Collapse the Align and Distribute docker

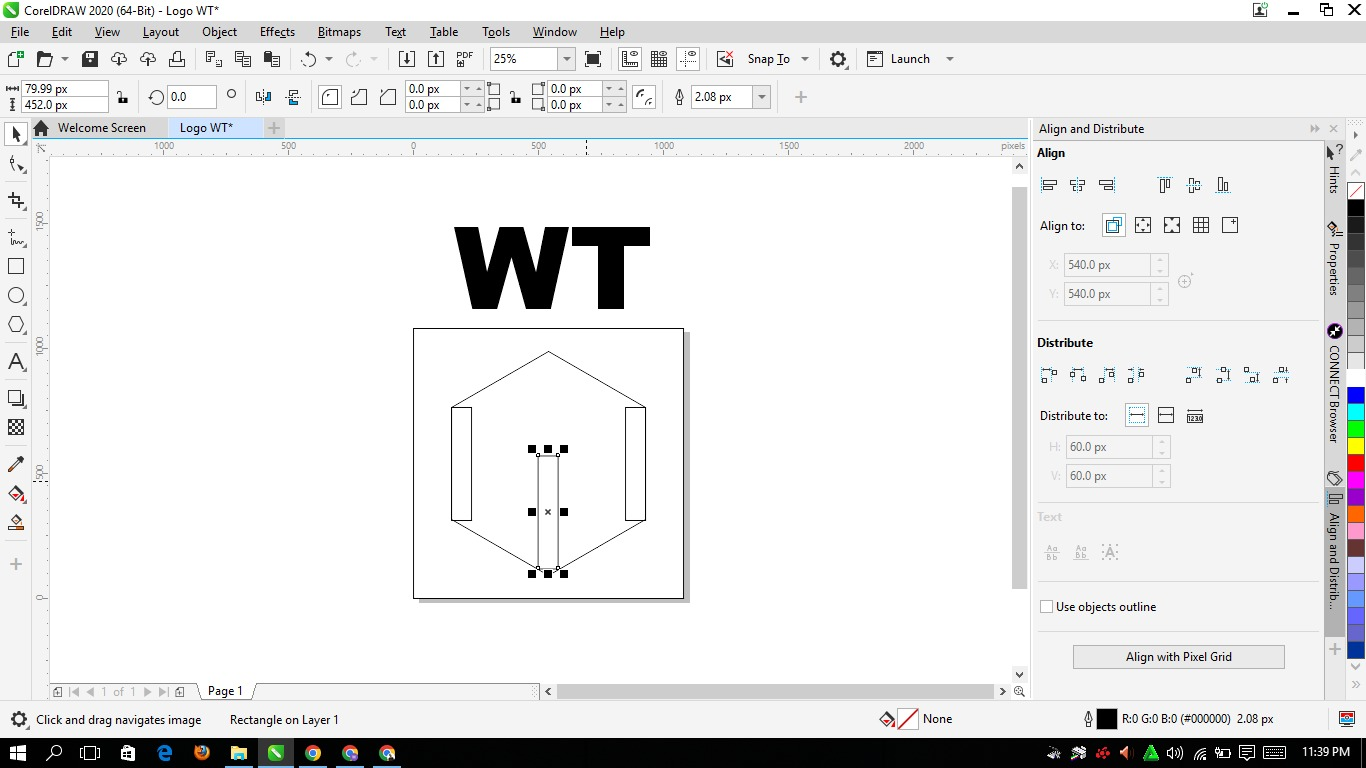[1315, 129]
